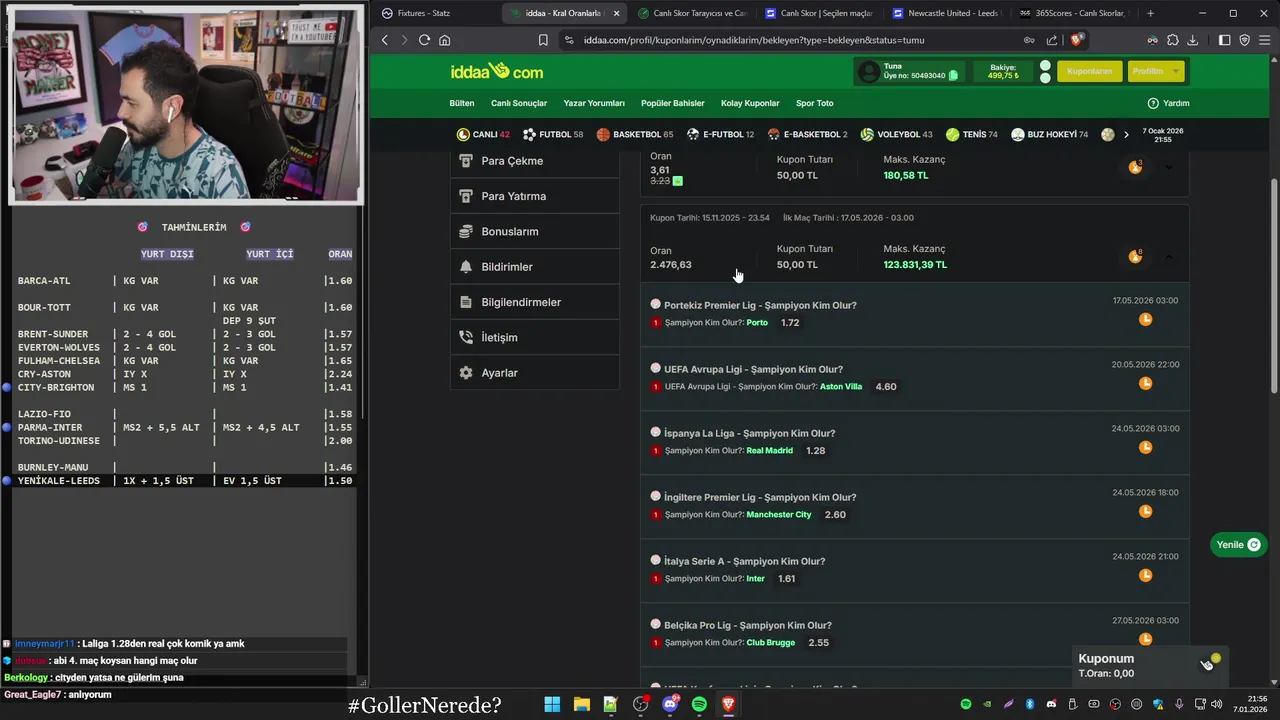Viewport: 1280px width, 720px height.
Task: Click the Aston Villa selection link
Action: (841, 387)
